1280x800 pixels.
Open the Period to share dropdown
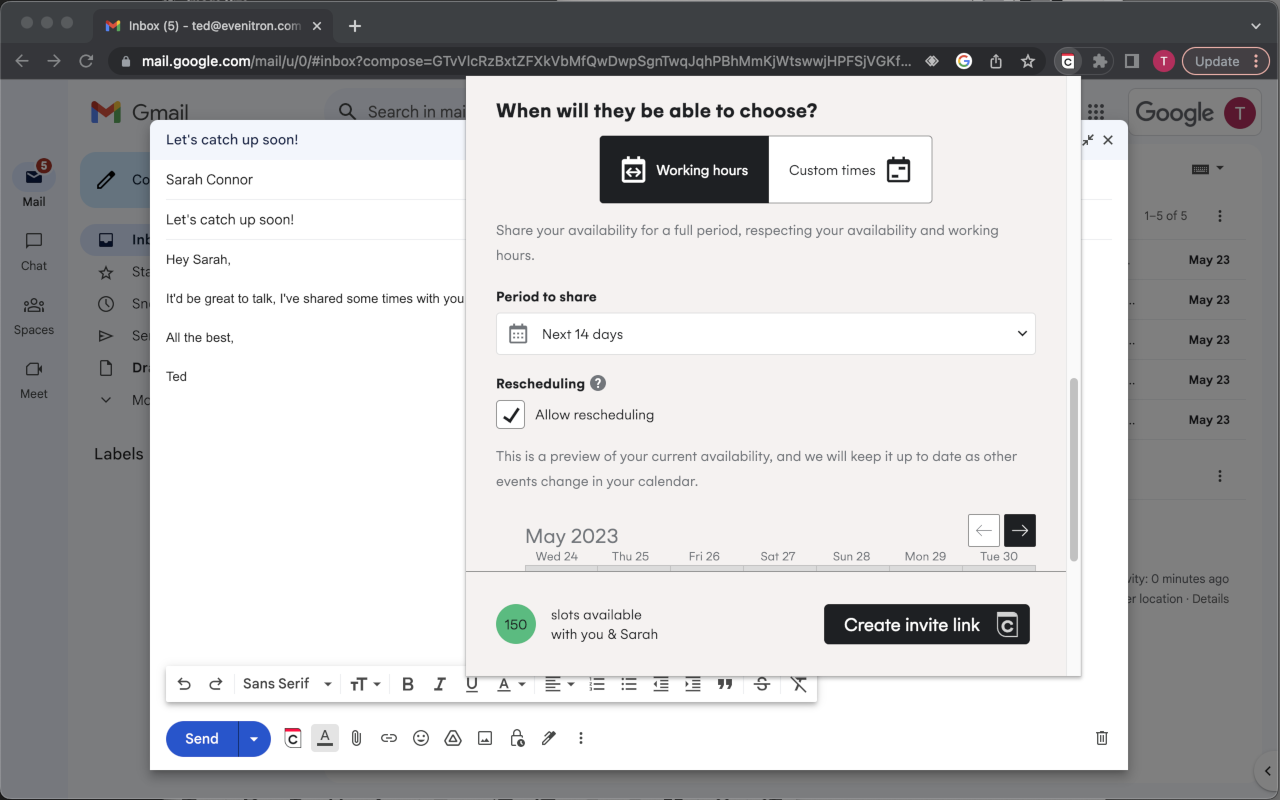pyautogui.click(x=766, y=334)
